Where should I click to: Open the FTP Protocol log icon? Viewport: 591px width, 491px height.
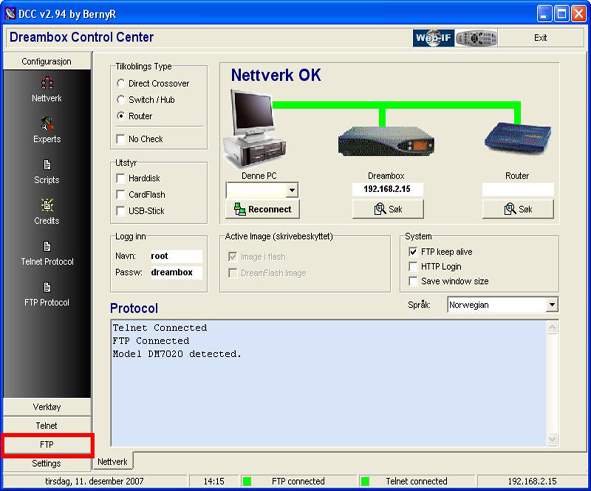pos(47,288)
